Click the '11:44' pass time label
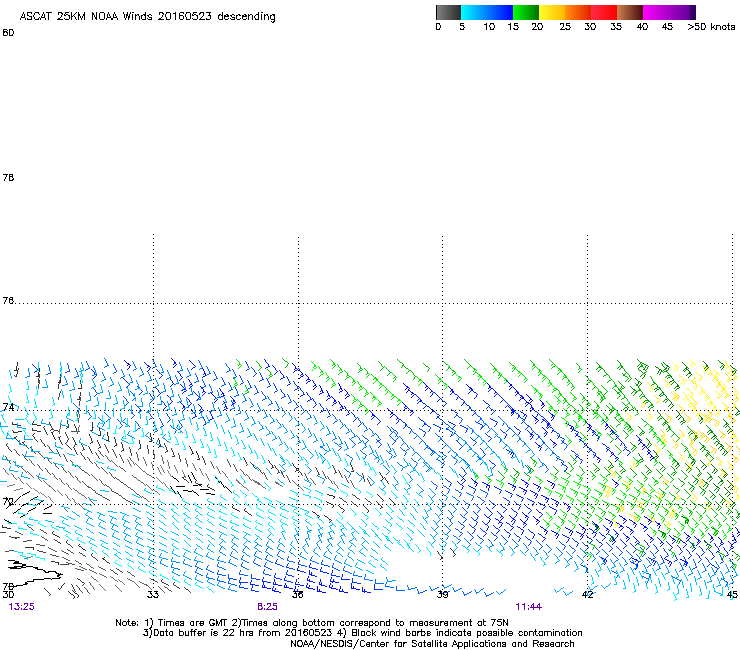Screen dimensions: 740x650 click(x=529, y=607)
